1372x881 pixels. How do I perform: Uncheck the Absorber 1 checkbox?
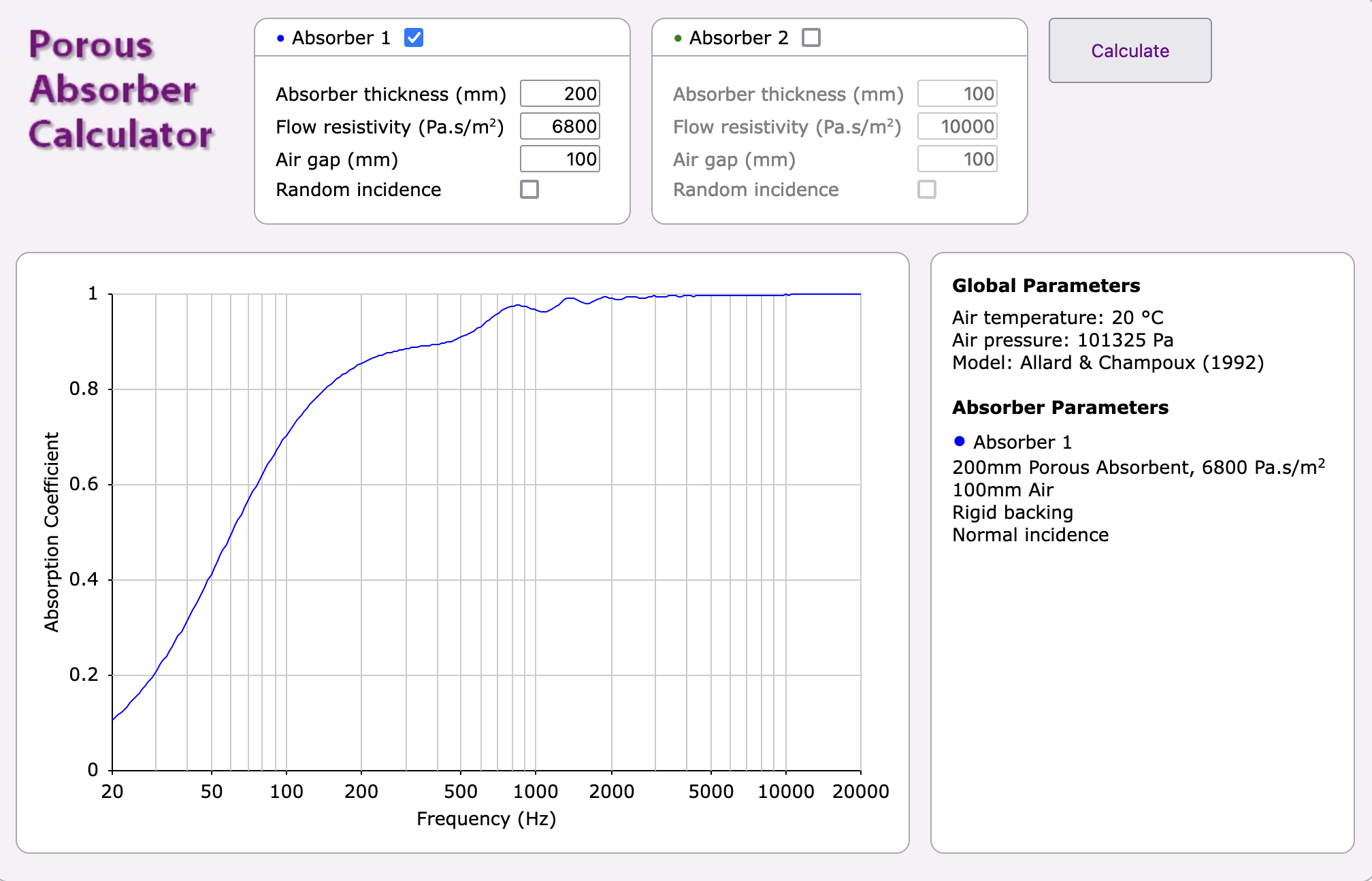tap(414, 37)
